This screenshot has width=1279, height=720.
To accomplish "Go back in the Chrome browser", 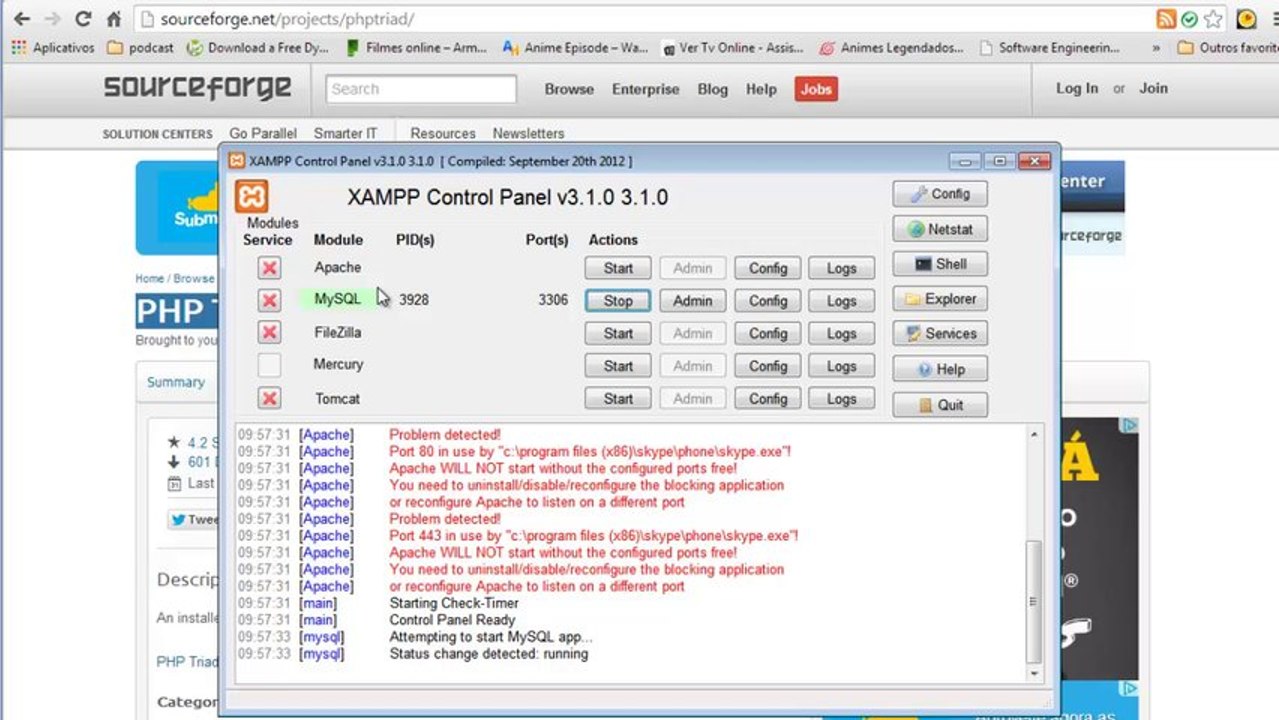I will click(21, 19).
